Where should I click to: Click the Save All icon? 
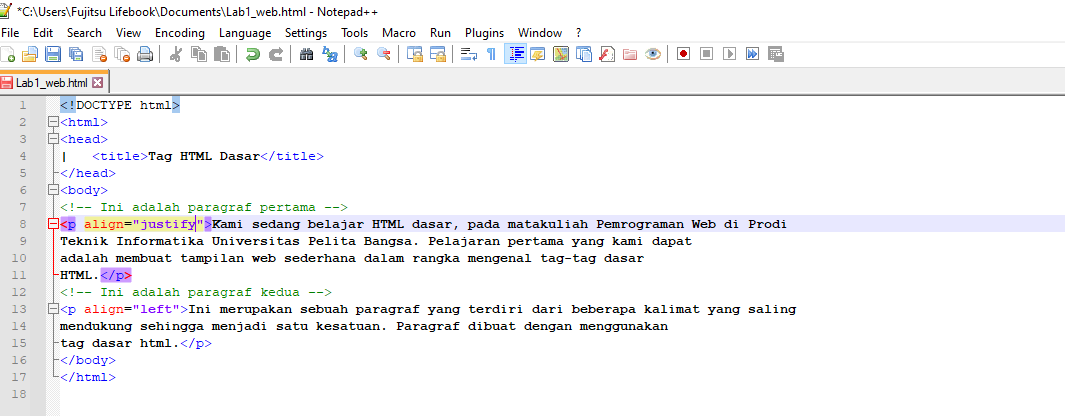pos(76,54)
